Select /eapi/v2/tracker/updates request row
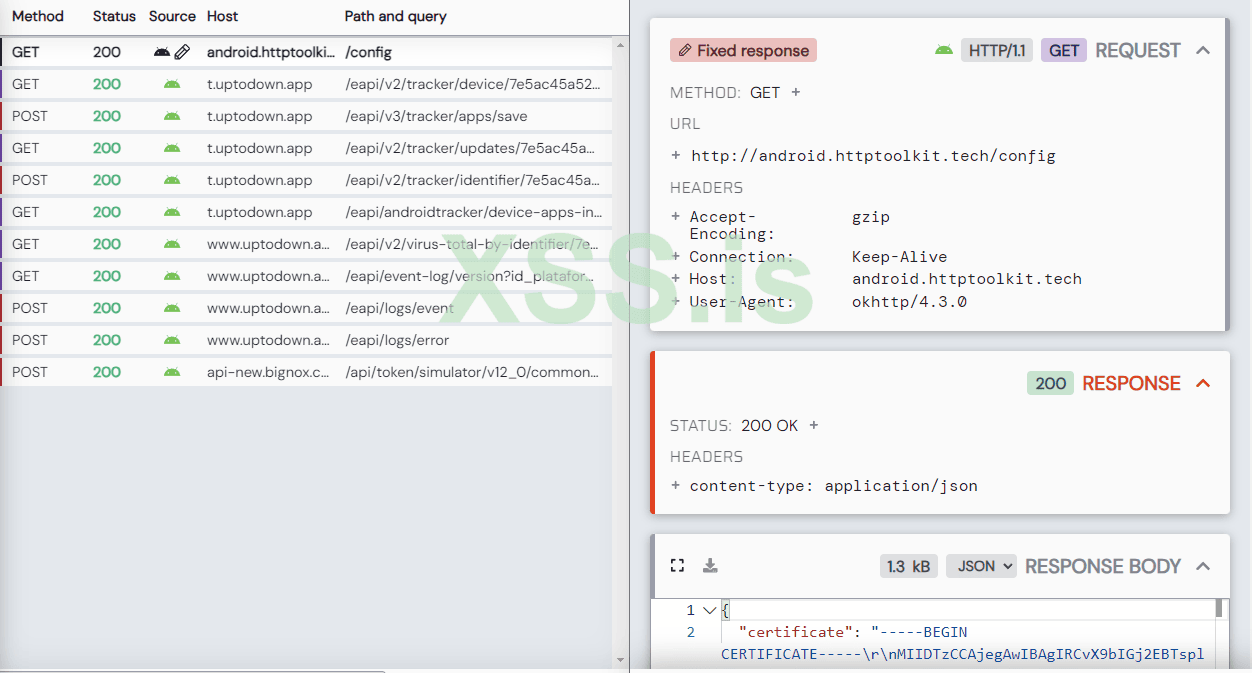The image size is (1252, 673). pos(306,148)
